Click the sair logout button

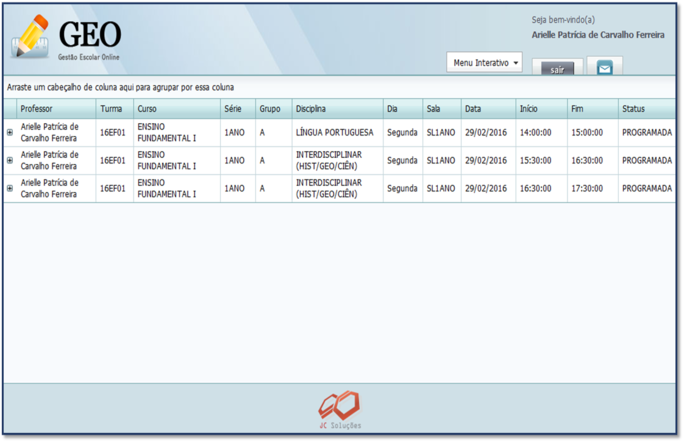(557, 69)
